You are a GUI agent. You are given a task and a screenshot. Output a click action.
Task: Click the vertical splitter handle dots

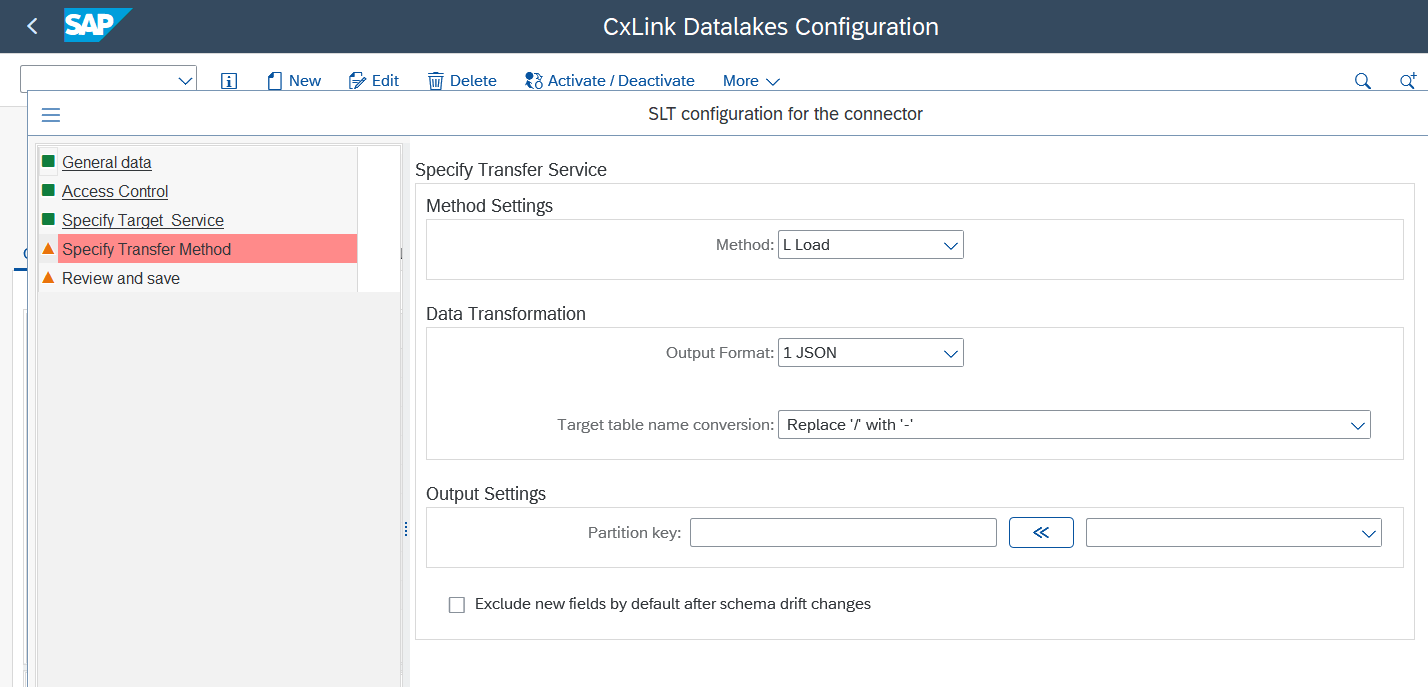point(406,529)
